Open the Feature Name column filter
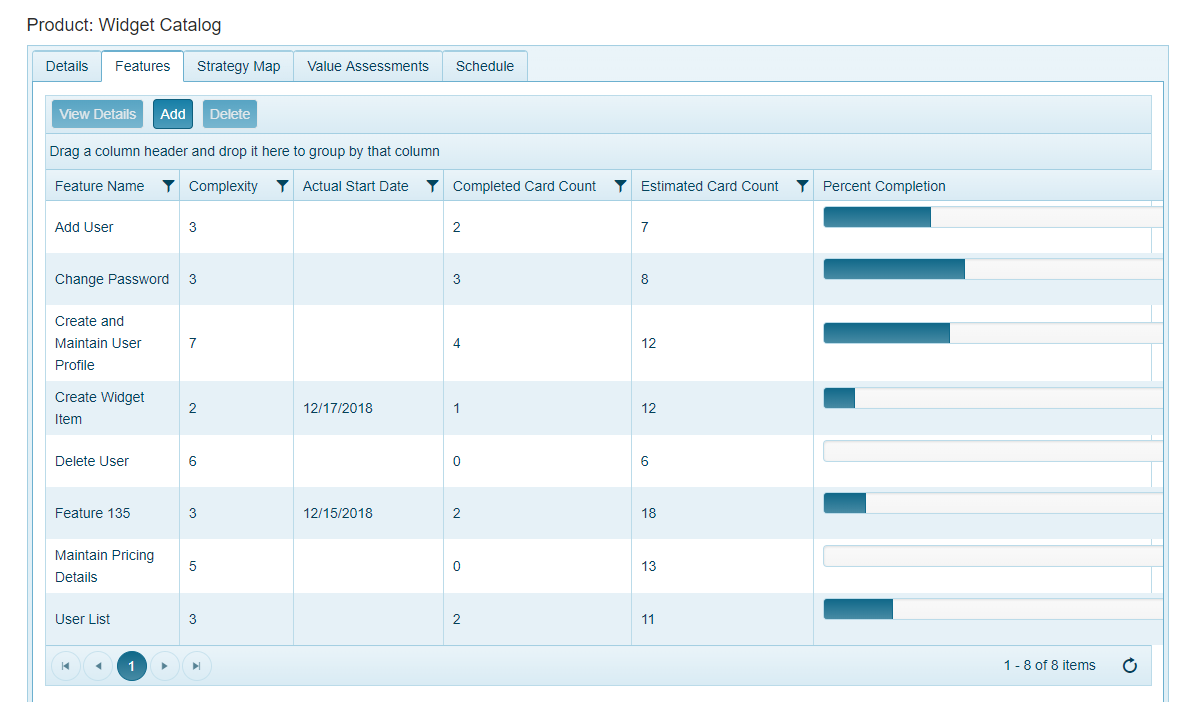The image size is (1200, 702). click(x=168, y=186)
